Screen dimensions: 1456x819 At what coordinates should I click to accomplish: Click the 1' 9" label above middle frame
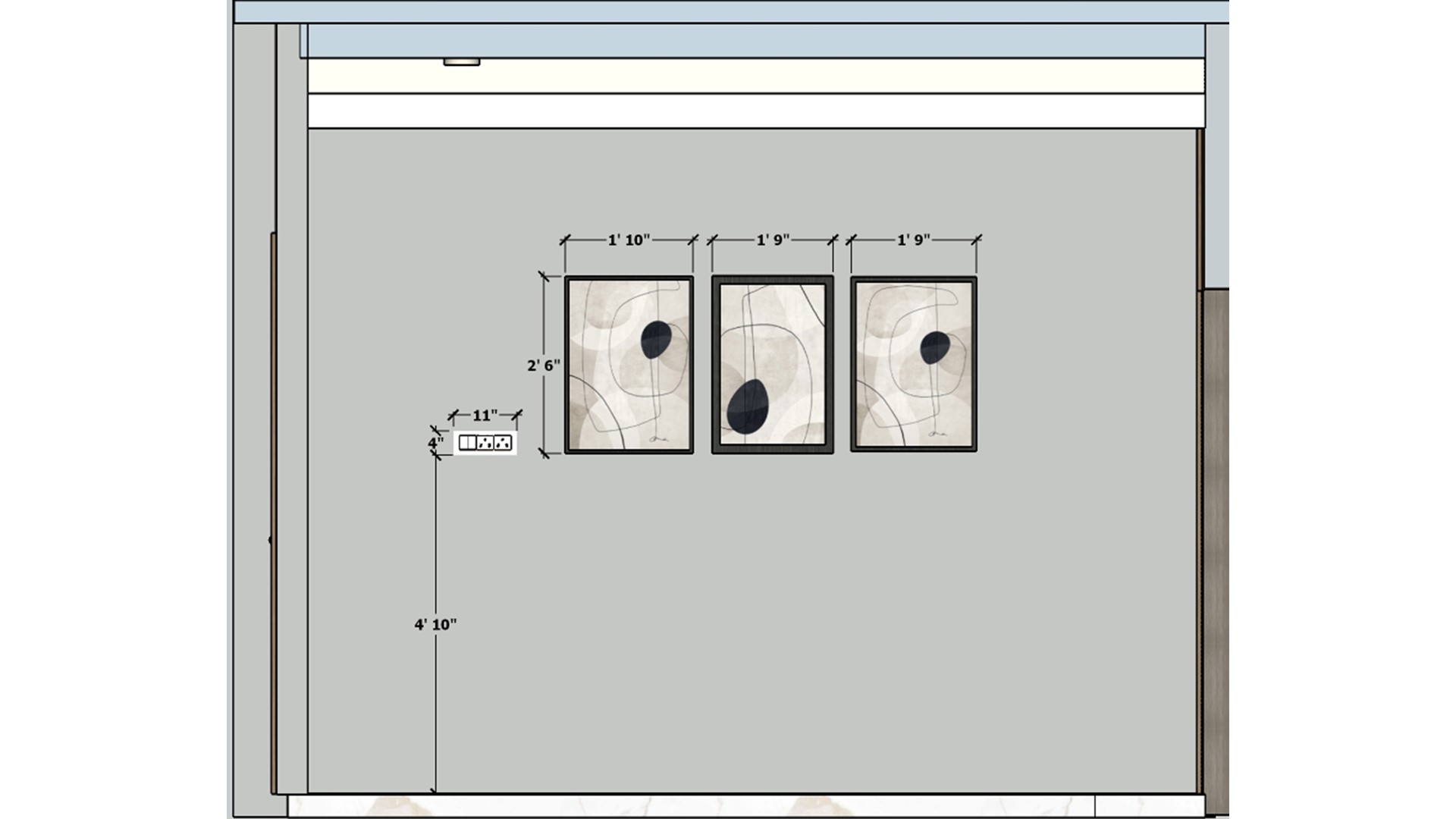[773, 240]
